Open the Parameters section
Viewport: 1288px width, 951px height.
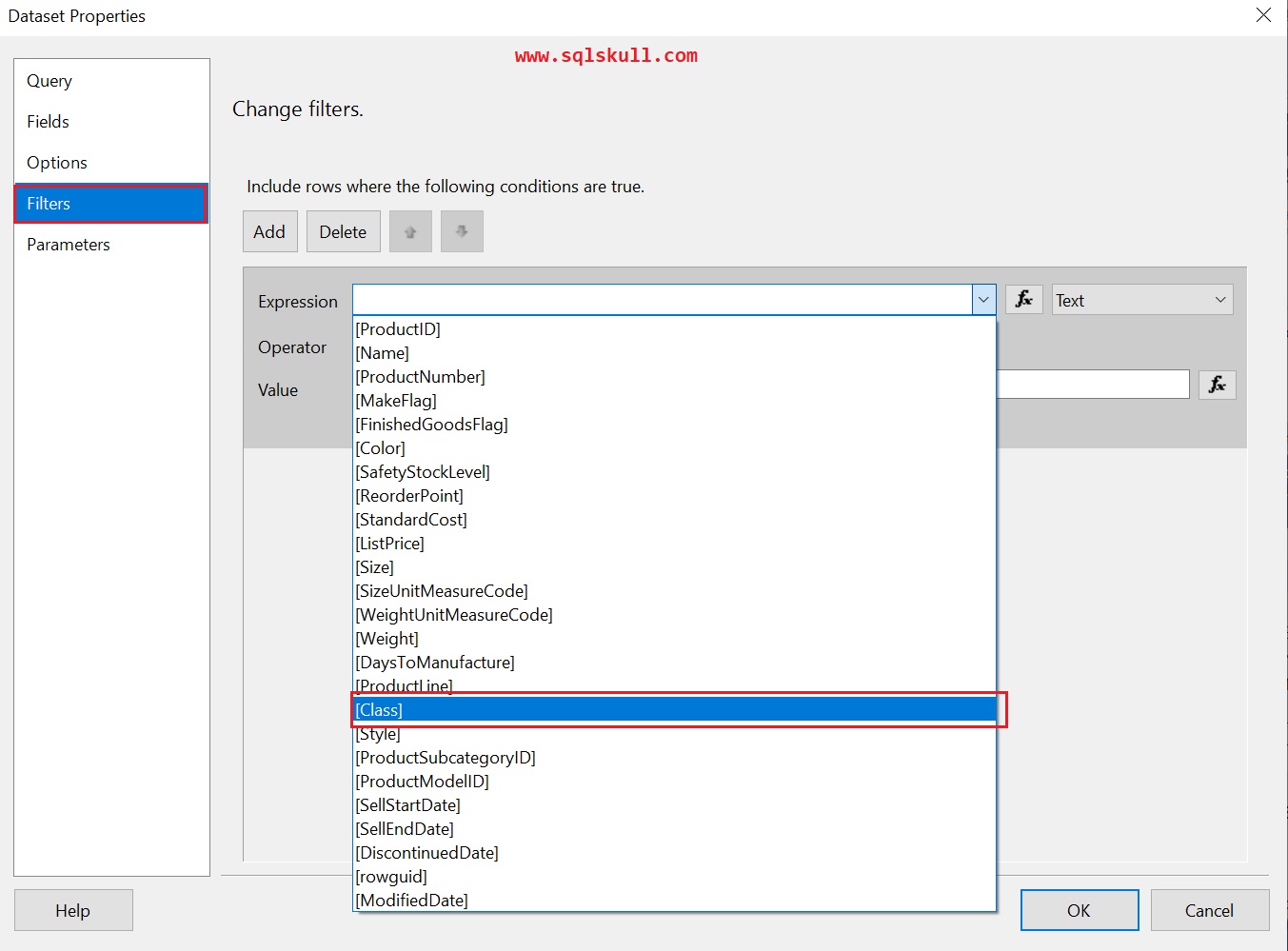pyautogui.click(x=68, y=244)
